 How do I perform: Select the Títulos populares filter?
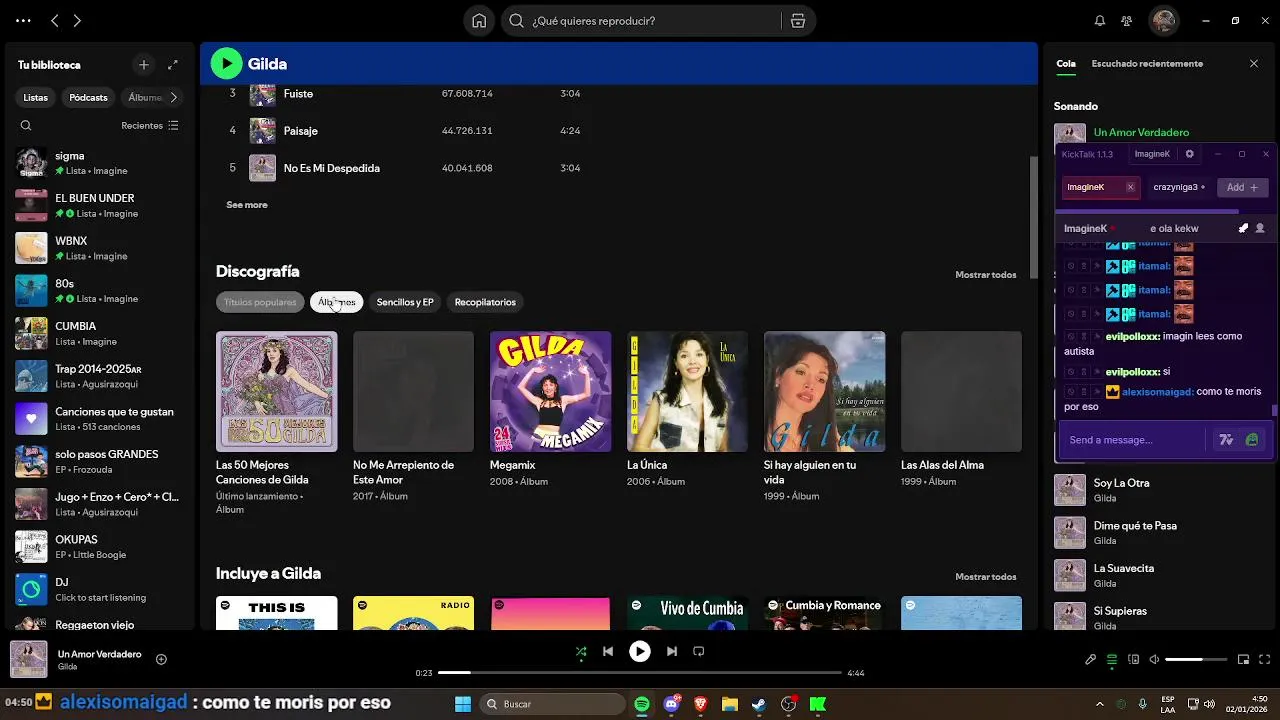260,302
